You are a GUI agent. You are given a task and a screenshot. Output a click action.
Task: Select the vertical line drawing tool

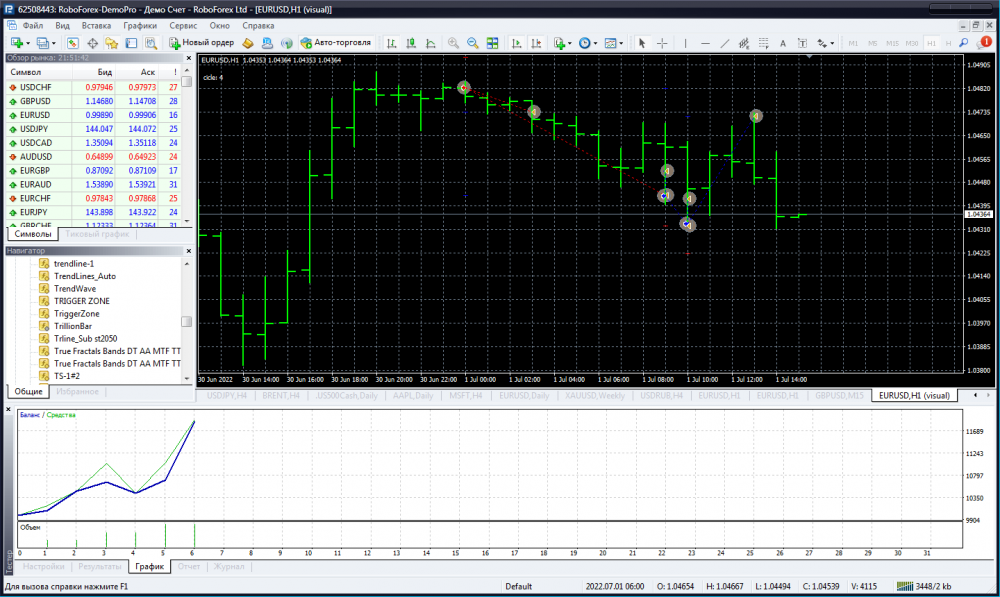[686, 43]
